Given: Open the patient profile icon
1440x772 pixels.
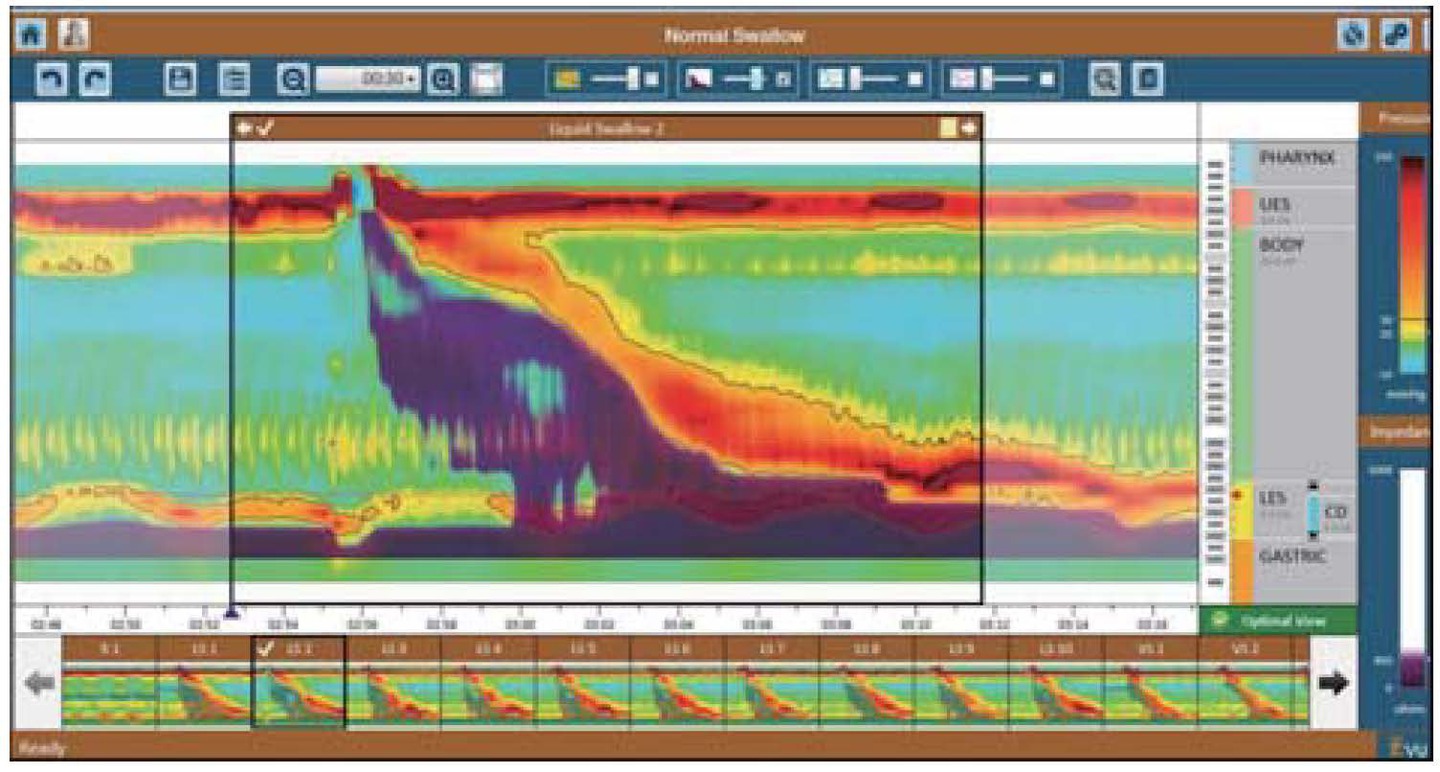Looking at the screenshot, I should click(x=73, y=35).
